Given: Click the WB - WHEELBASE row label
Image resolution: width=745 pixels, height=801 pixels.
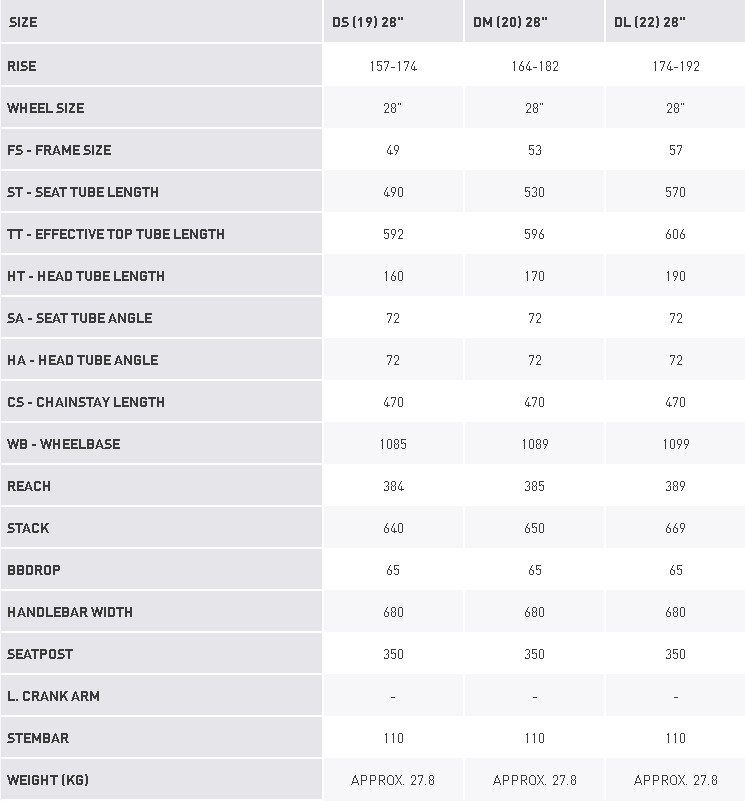Looking at the screenshot, I should point(63,444).
